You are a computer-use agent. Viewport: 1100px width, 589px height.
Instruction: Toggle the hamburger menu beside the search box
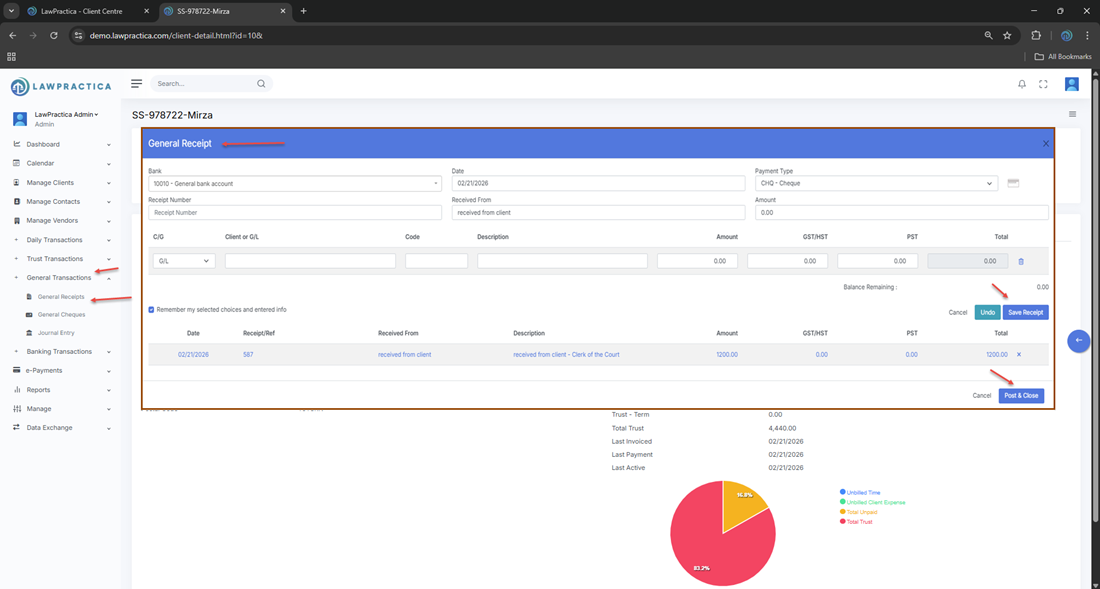[137, 84]
